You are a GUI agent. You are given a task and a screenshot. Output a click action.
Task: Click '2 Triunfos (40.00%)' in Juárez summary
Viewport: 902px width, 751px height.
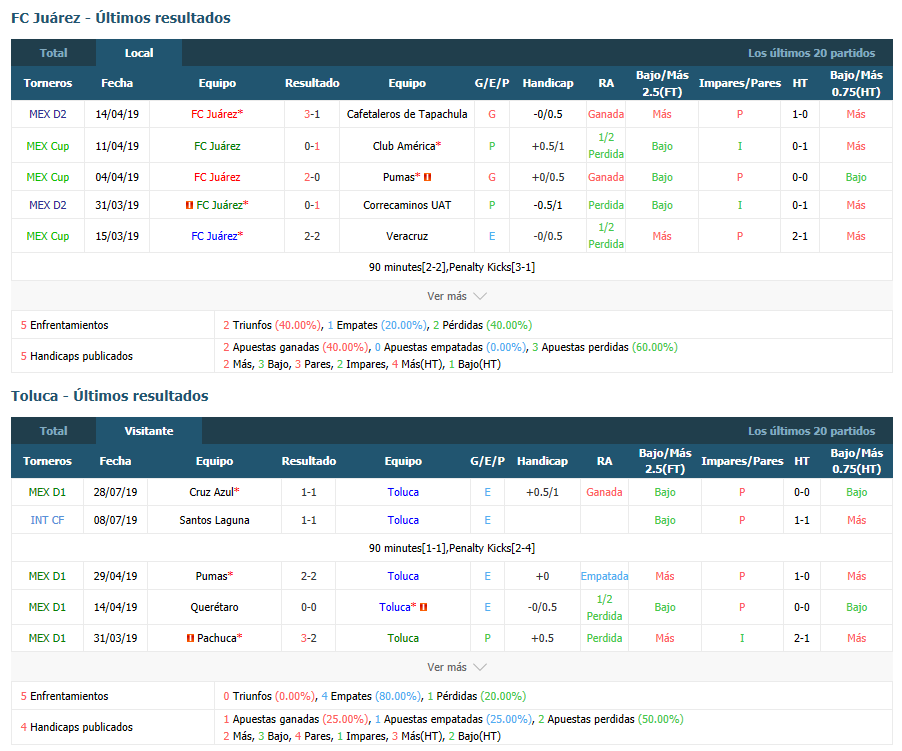click(x=272, y=325)
